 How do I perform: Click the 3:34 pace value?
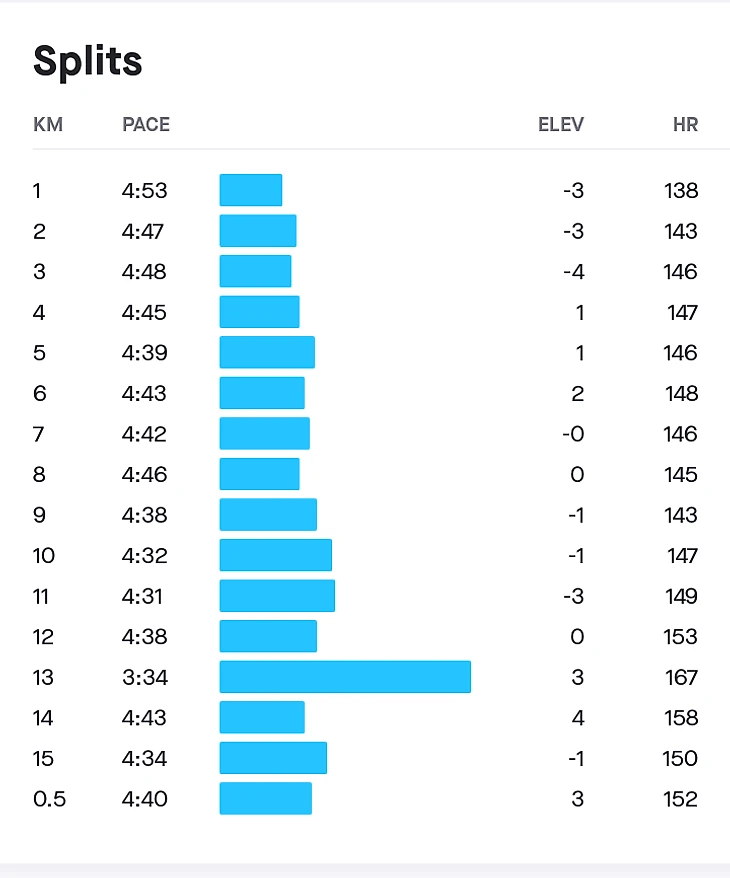[x=145, y=678]
